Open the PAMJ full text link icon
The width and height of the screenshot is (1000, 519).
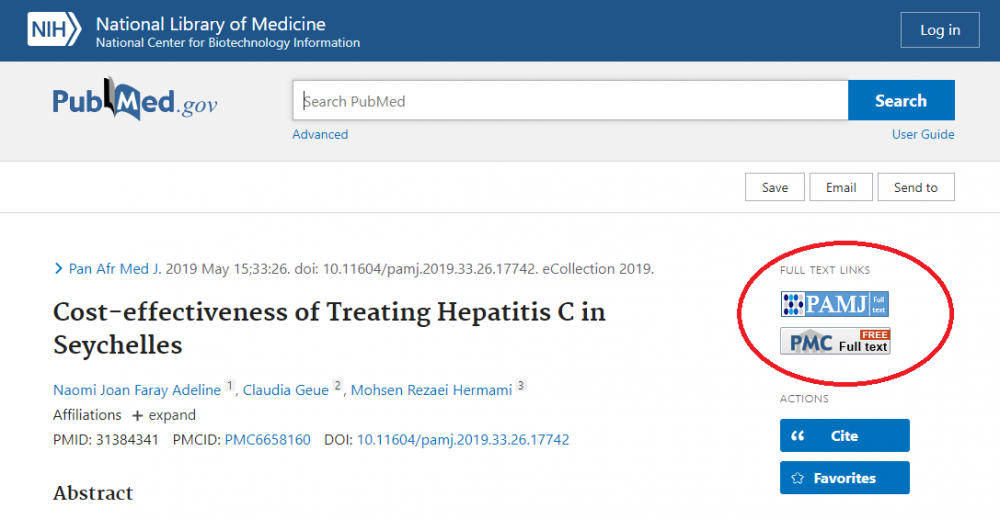tap(834, 304)
